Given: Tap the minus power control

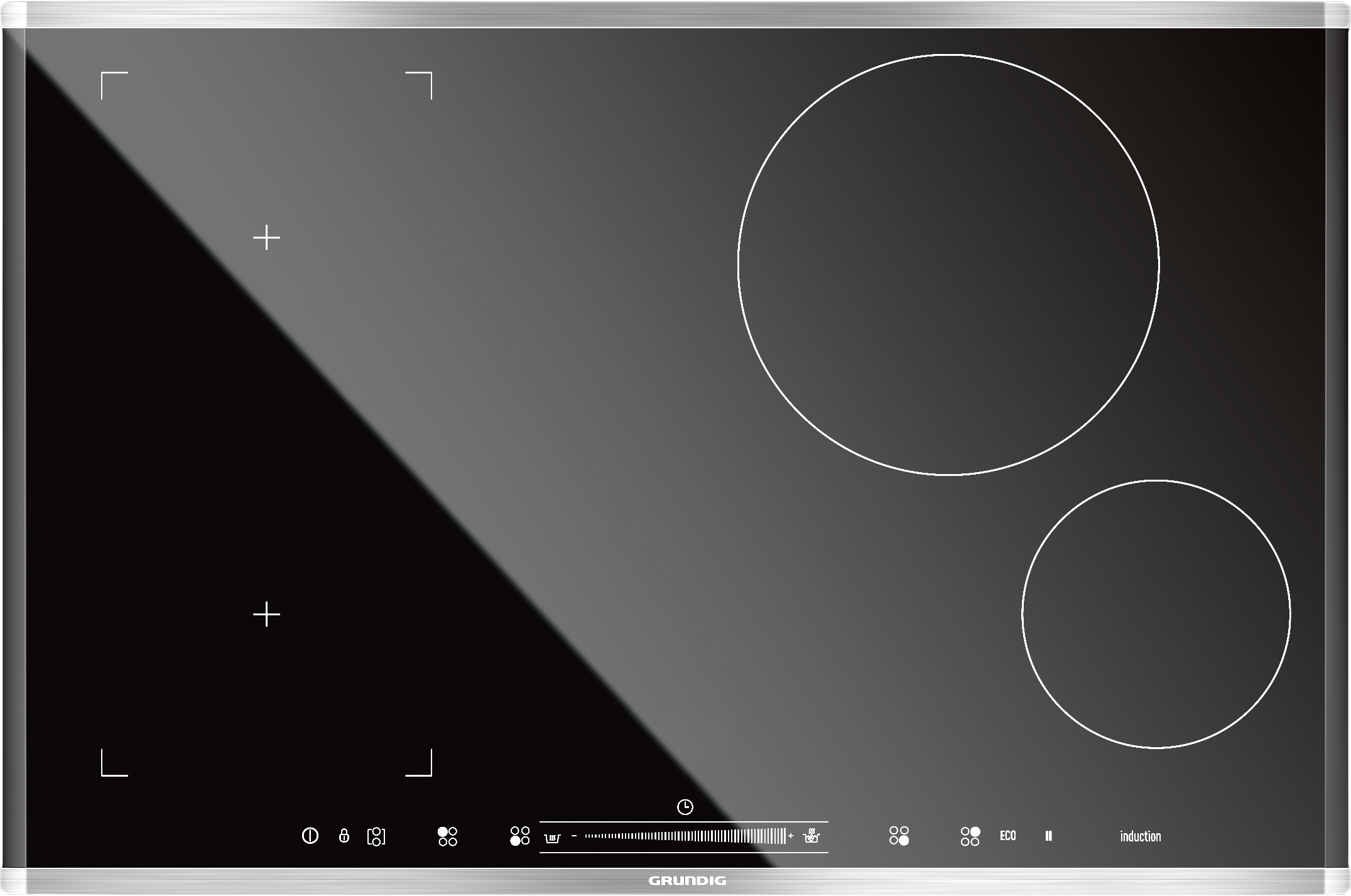Looking at the screenshot, I should click(573, 836).
